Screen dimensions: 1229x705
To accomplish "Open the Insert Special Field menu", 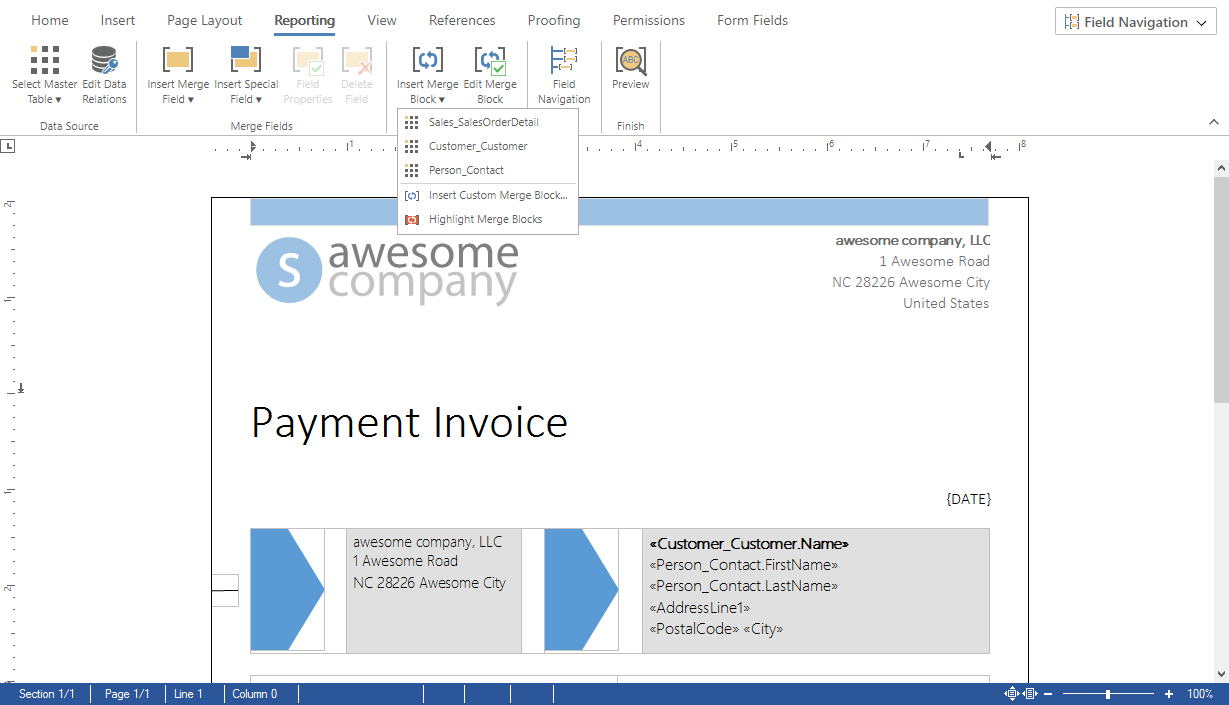I will pos(246,76).
